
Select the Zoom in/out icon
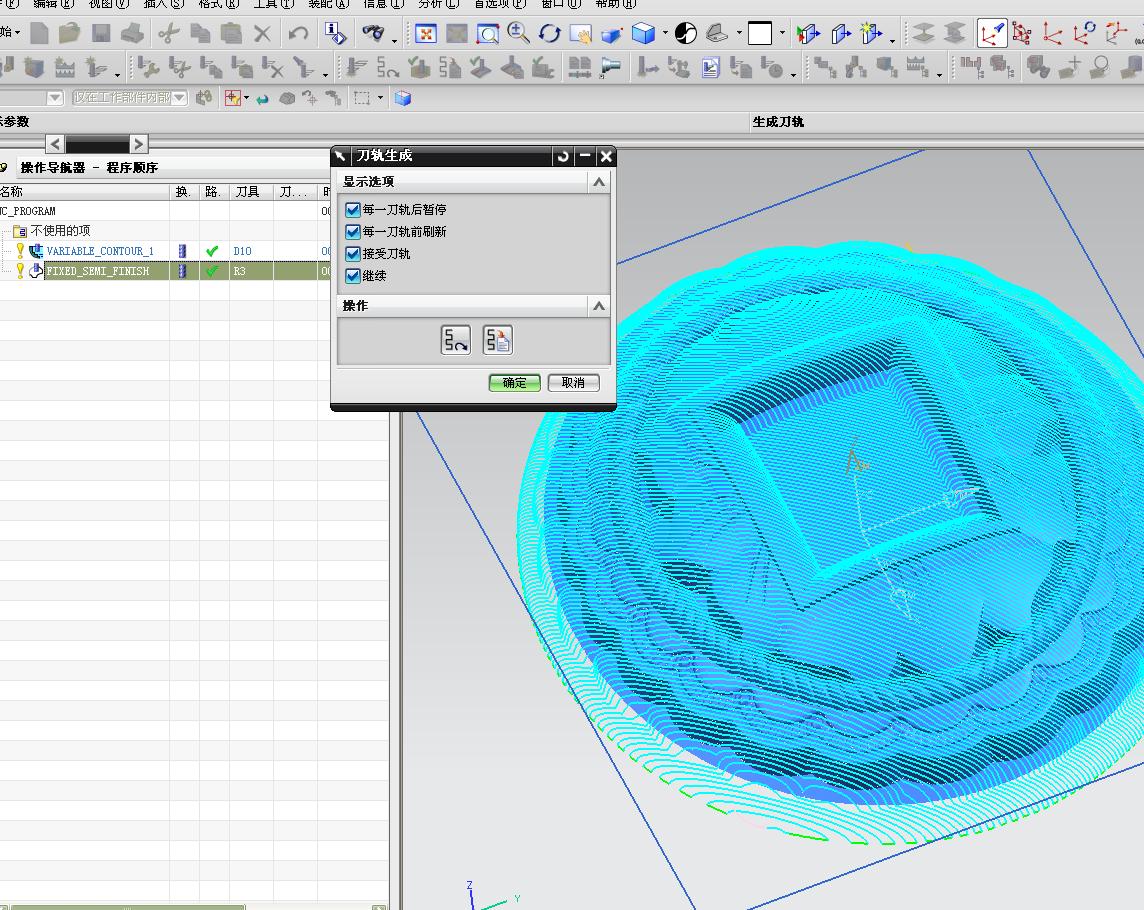coord(518,34)
